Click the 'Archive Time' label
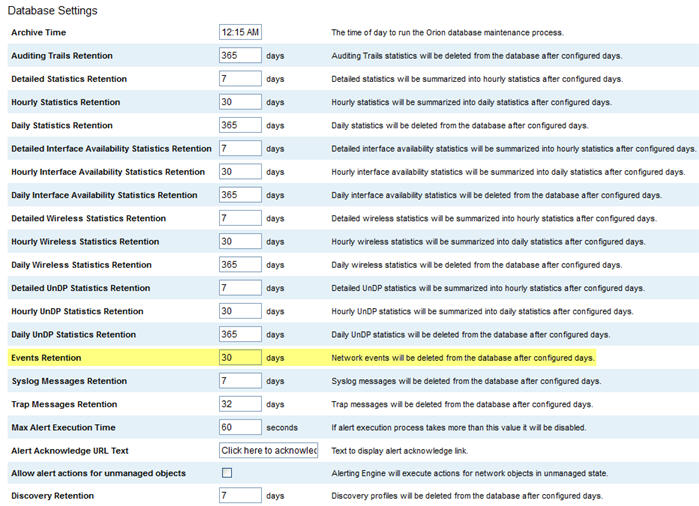 click(x=39, y=33)
